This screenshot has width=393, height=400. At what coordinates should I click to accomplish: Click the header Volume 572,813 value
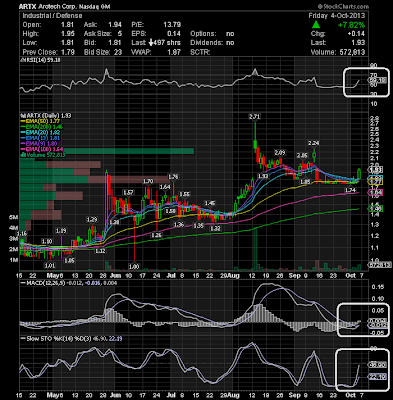pos(351,52)
